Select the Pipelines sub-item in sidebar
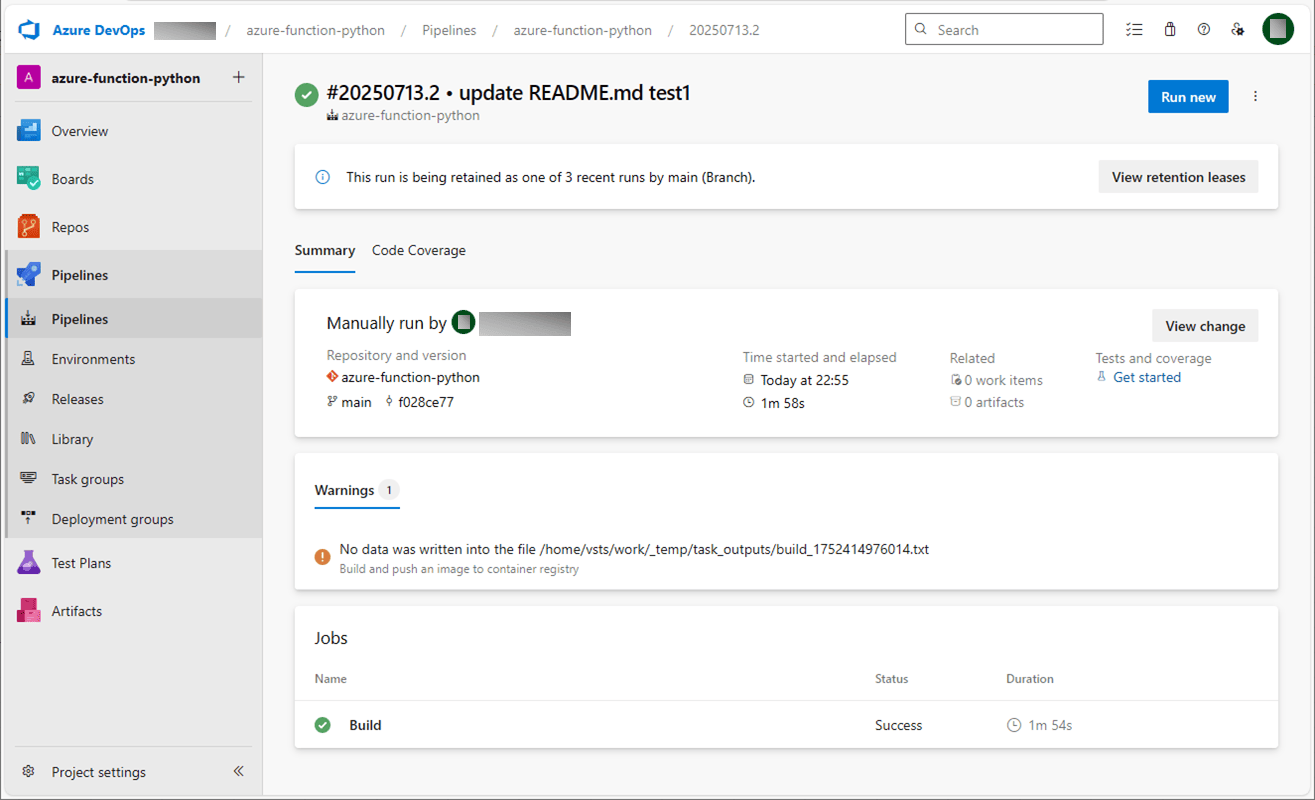Viewport: 1315px width, 800px height. (134, 319)
